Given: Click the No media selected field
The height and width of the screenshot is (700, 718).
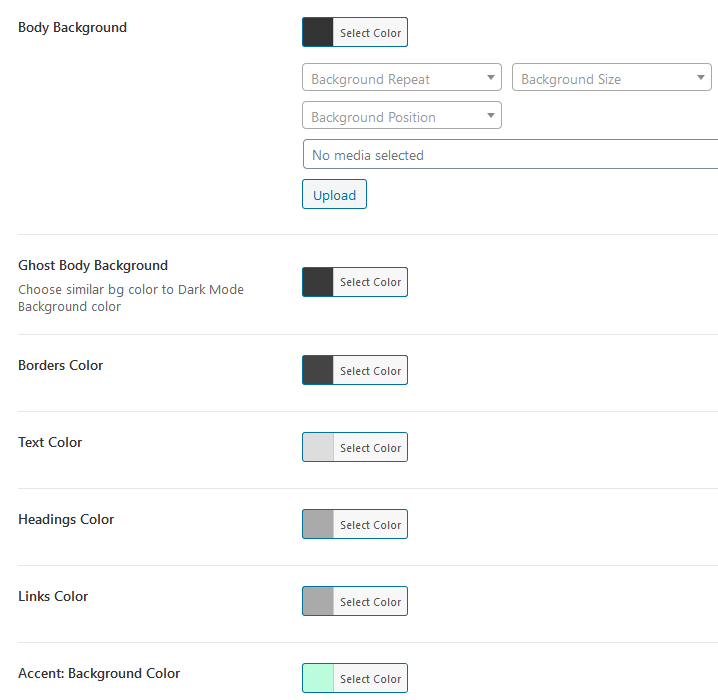Looking at the screenshot, I should (510, 155).
